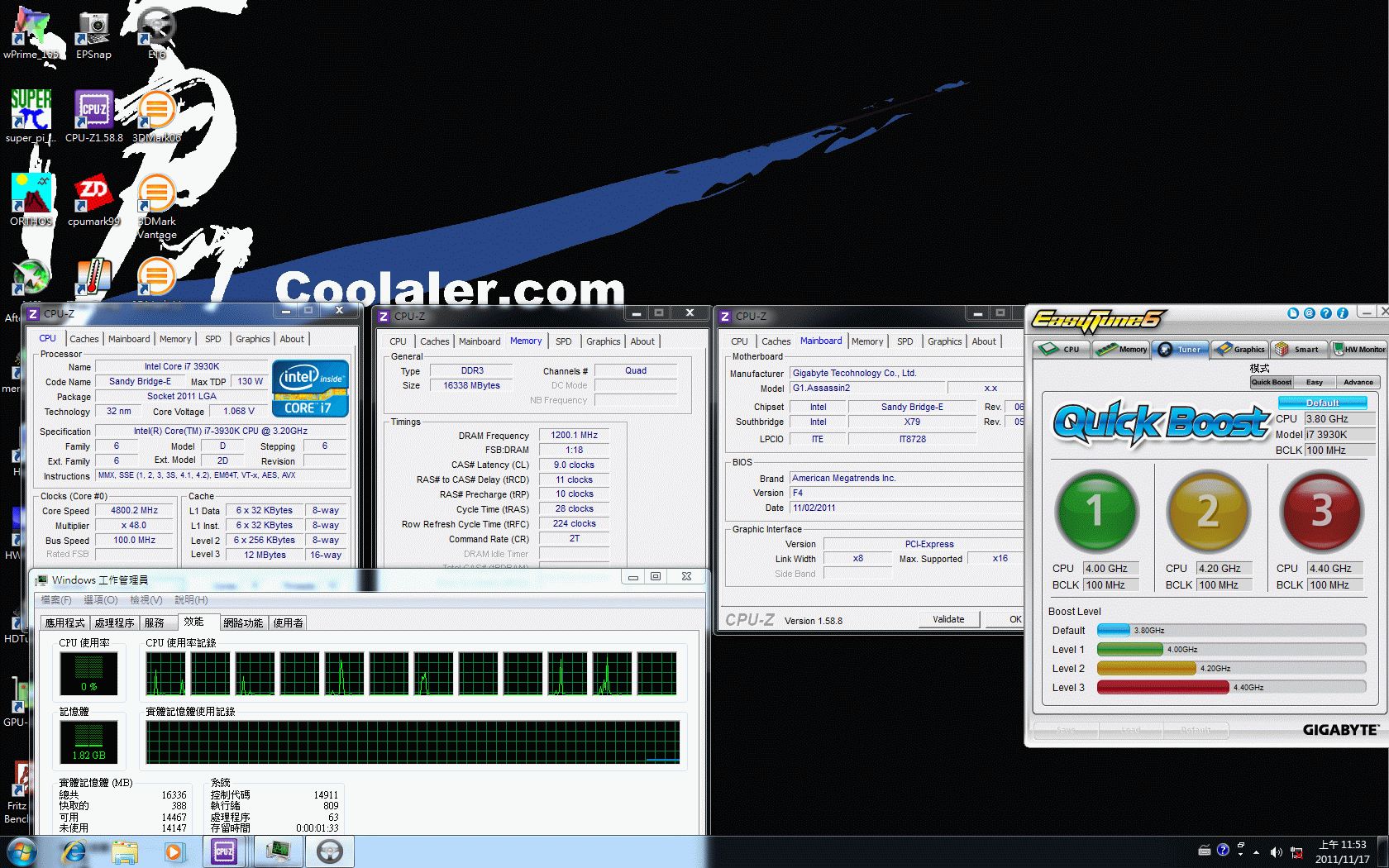Open the cpumark99 desktop shortcut
Screen dimensions: 1389x868
point(93,199)
